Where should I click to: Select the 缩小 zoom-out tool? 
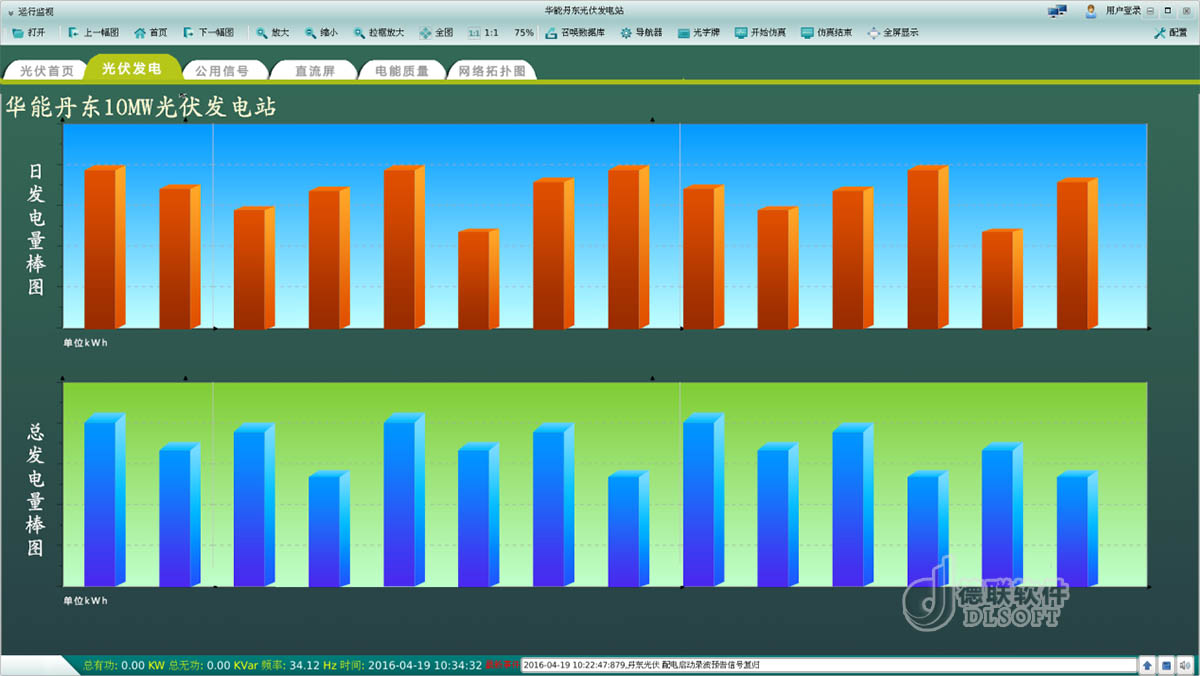[x=320, y=32]
